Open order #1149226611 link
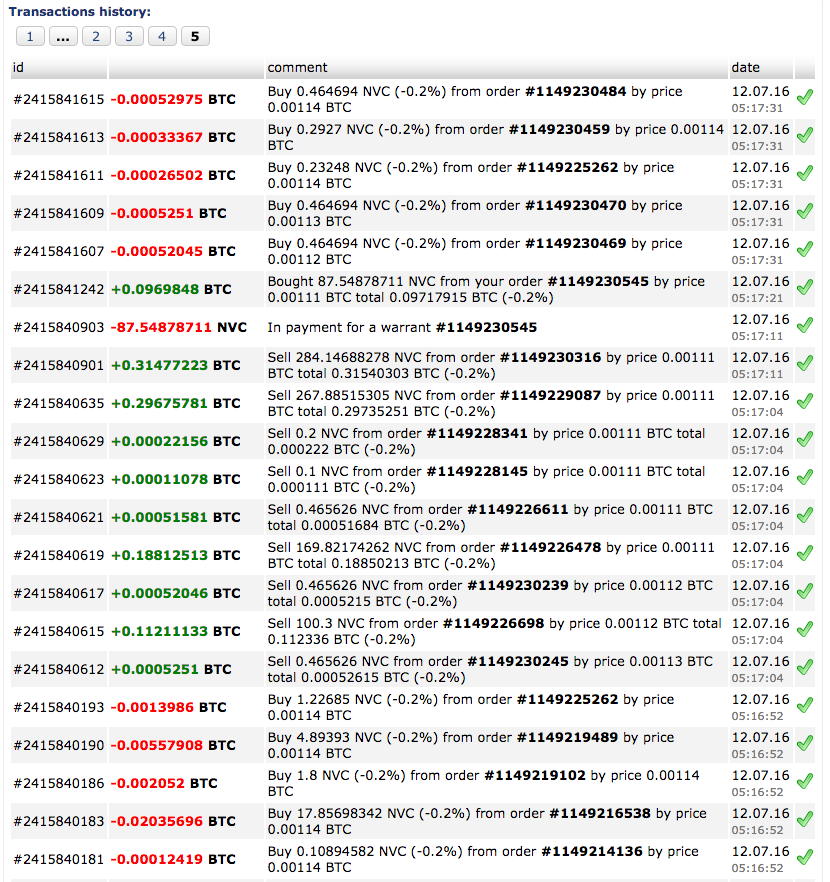 click(518, 509)
